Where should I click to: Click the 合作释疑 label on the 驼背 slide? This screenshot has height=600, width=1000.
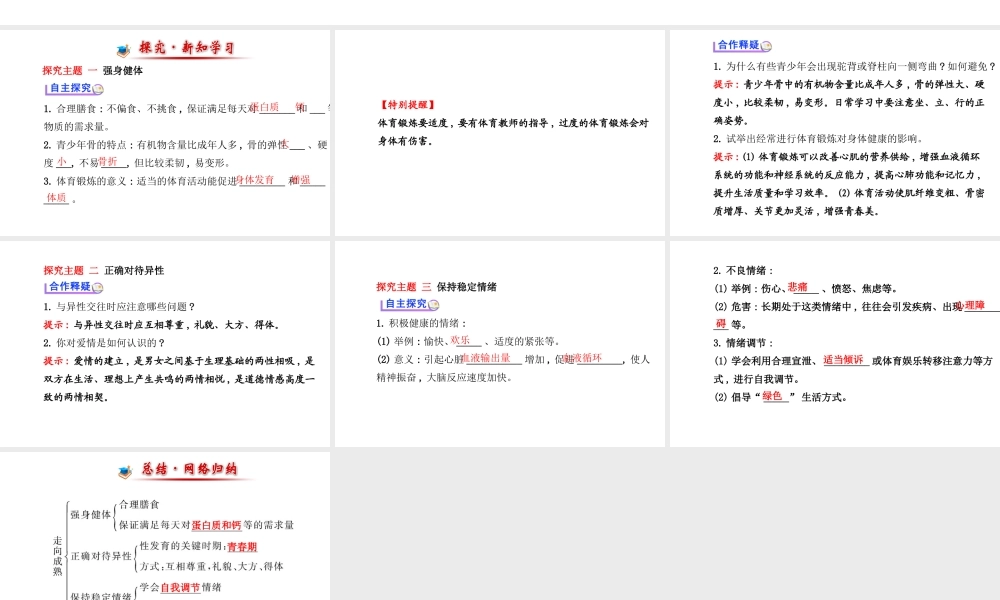click(738, 45)
